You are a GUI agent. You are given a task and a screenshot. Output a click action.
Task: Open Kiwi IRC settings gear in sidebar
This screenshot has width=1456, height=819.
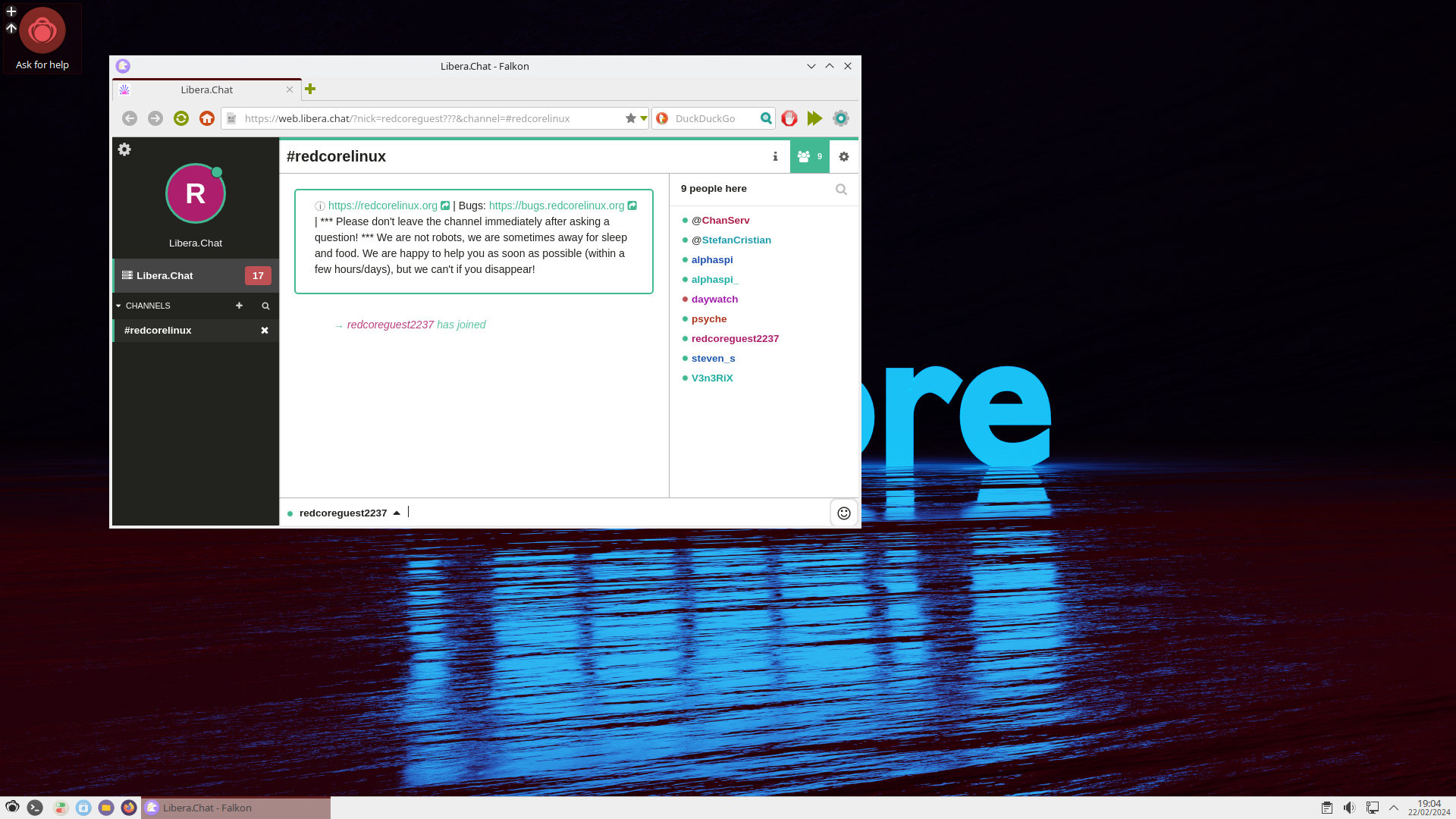click(x=124, y=149)
